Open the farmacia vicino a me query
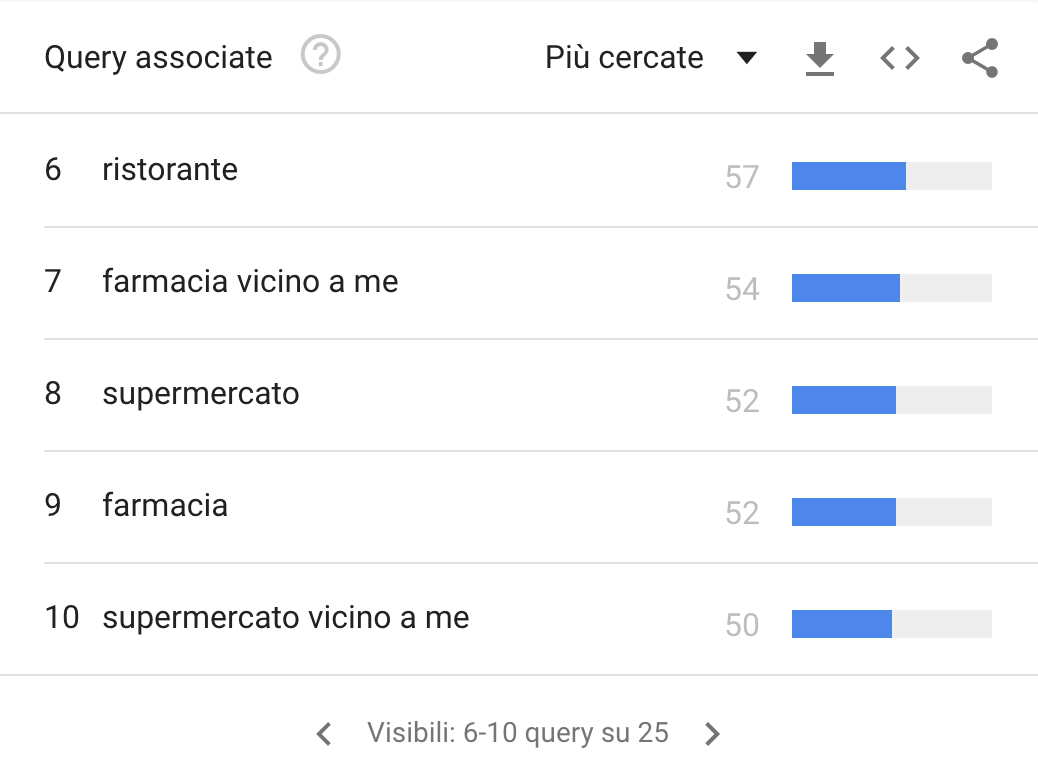This screenshot has height=784, width=1038. (x=250, y=282)
